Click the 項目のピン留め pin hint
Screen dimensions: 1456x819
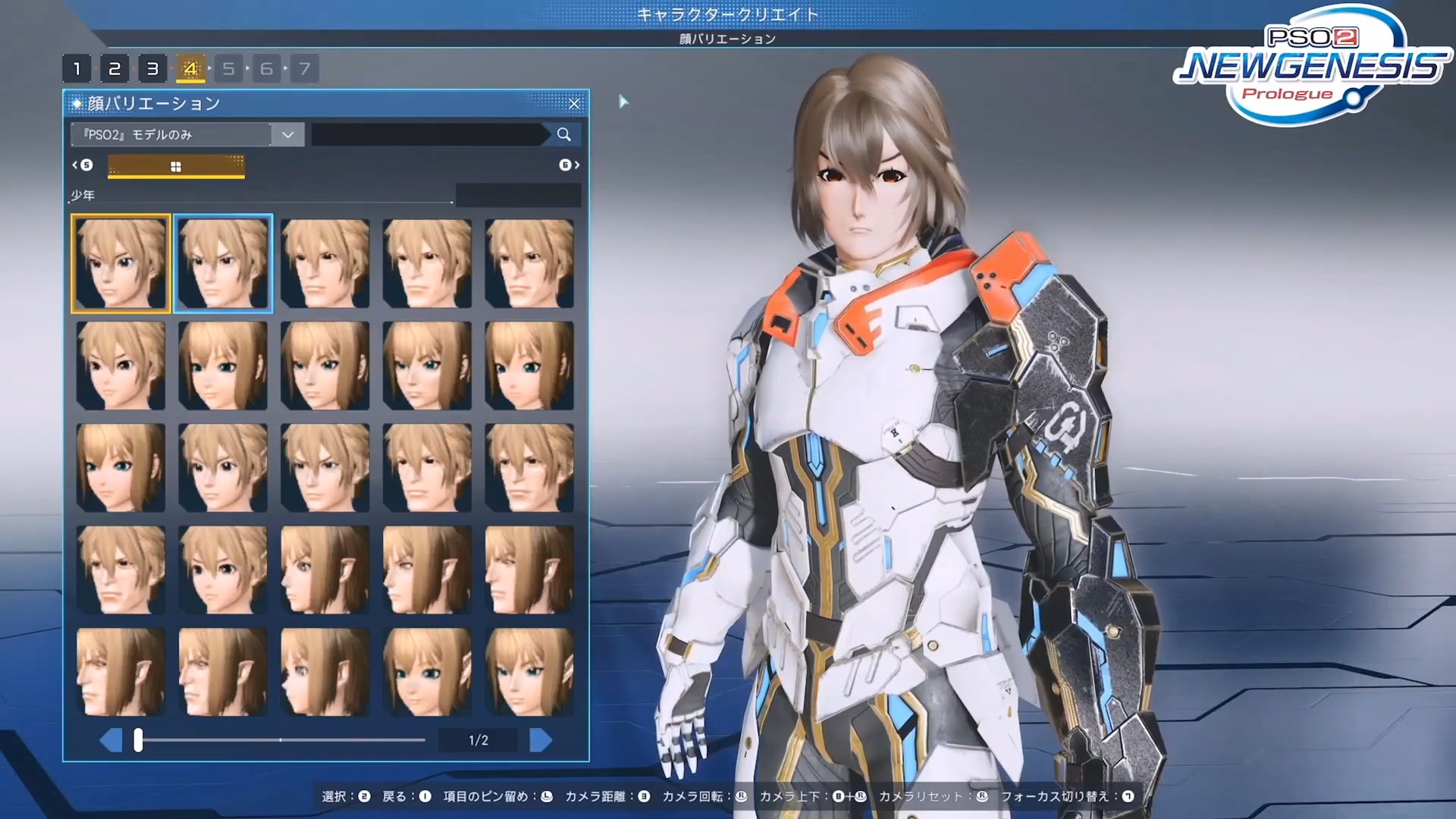click(498, 796)
